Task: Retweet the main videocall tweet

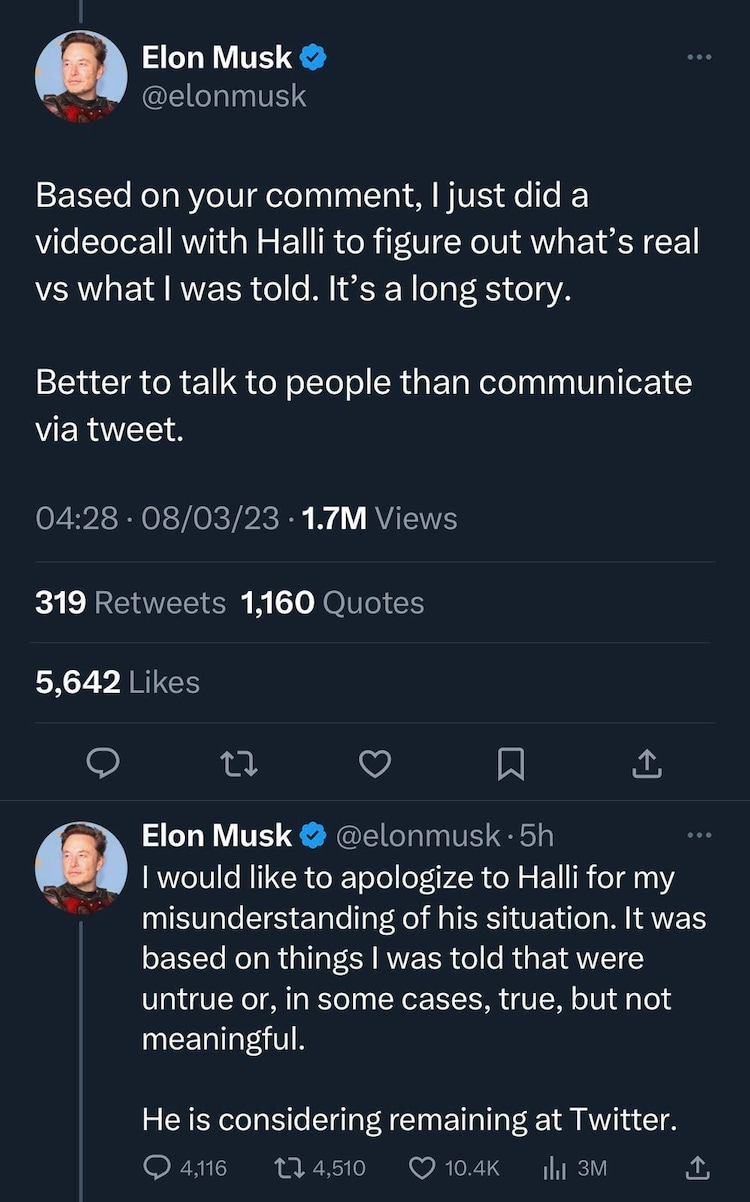Action: (239, 764)
